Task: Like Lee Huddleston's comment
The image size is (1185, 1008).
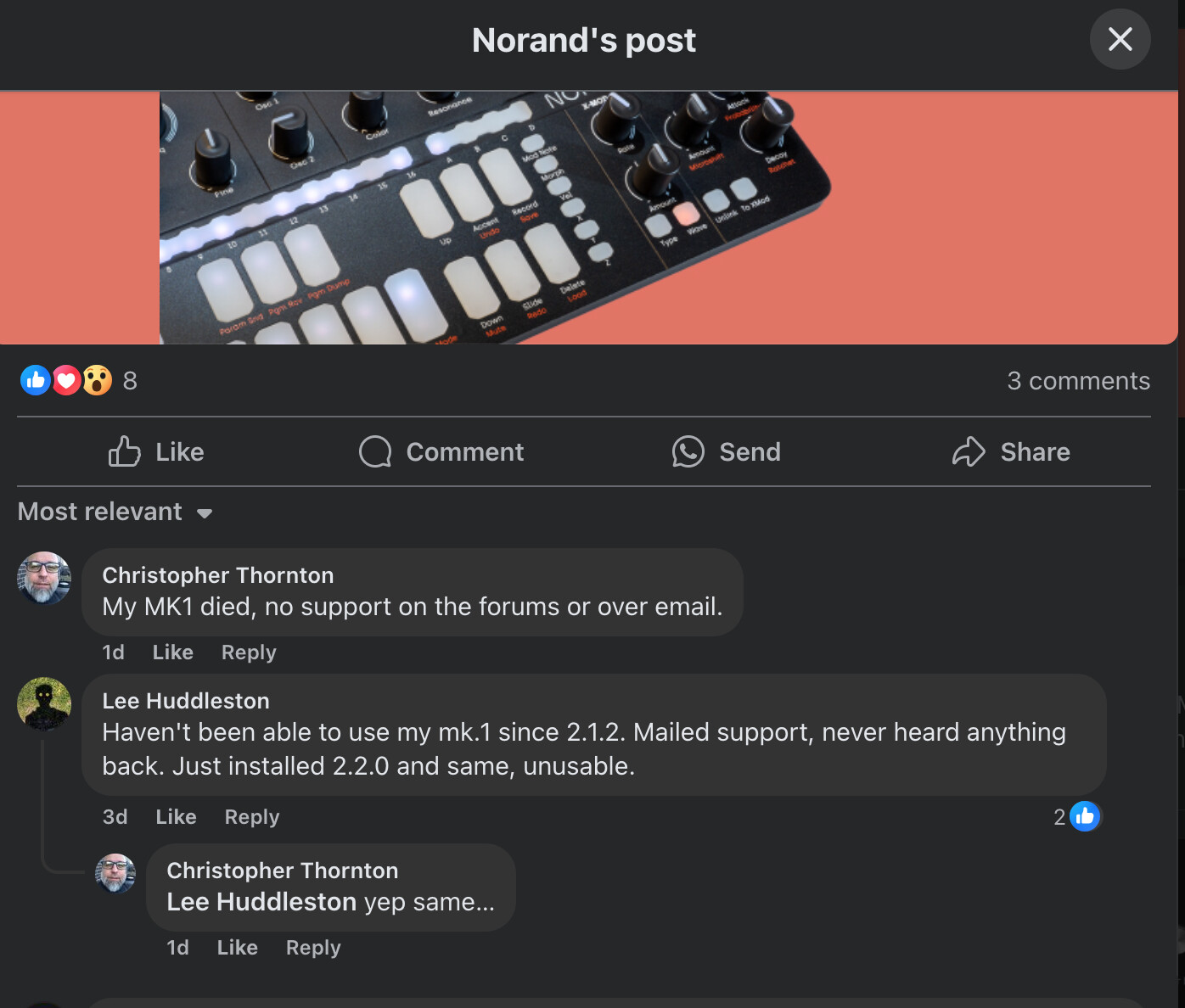Action: (x=176, y=816)
